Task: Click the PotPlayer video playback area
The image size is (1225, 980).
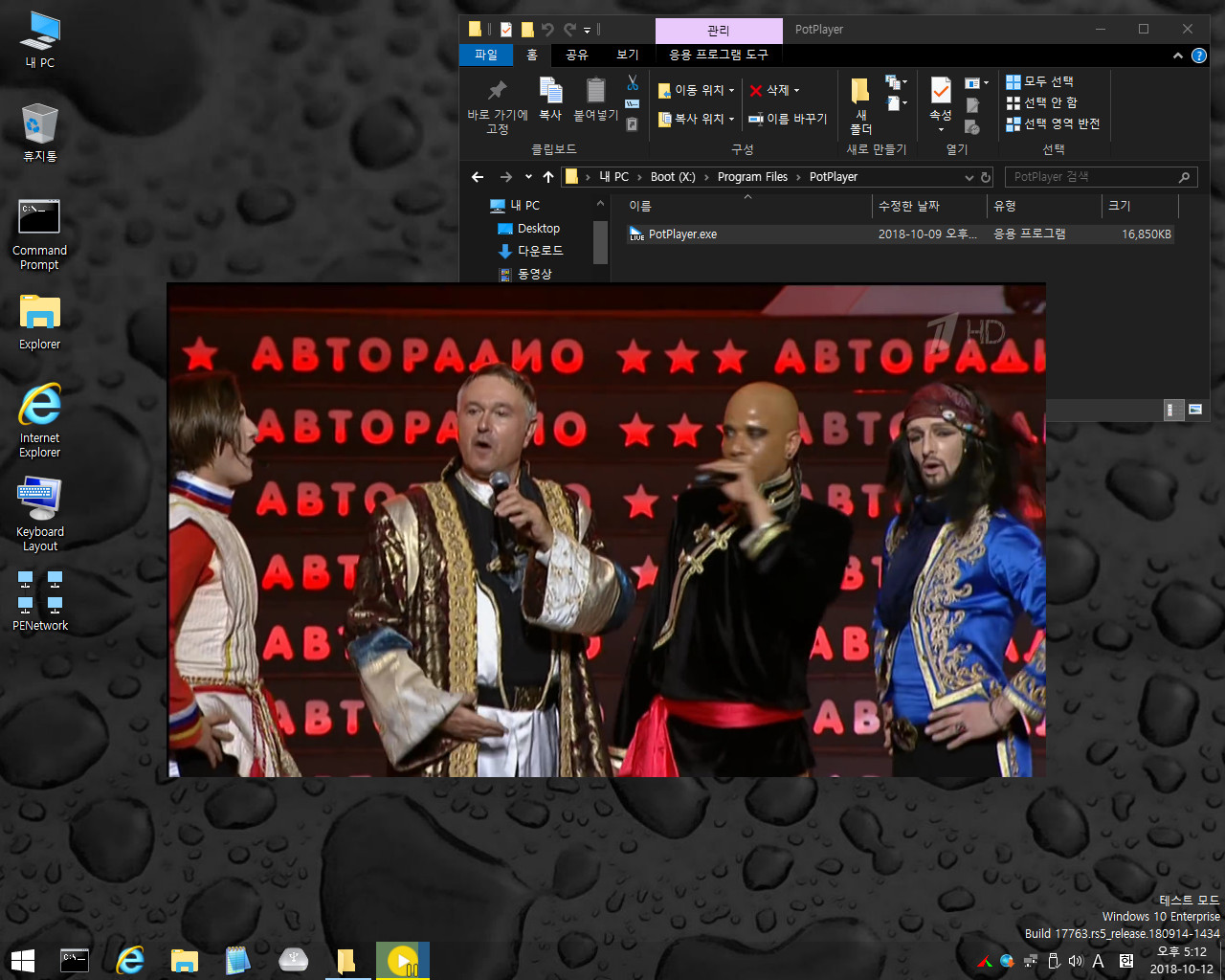Action: (x=607, y=530)
